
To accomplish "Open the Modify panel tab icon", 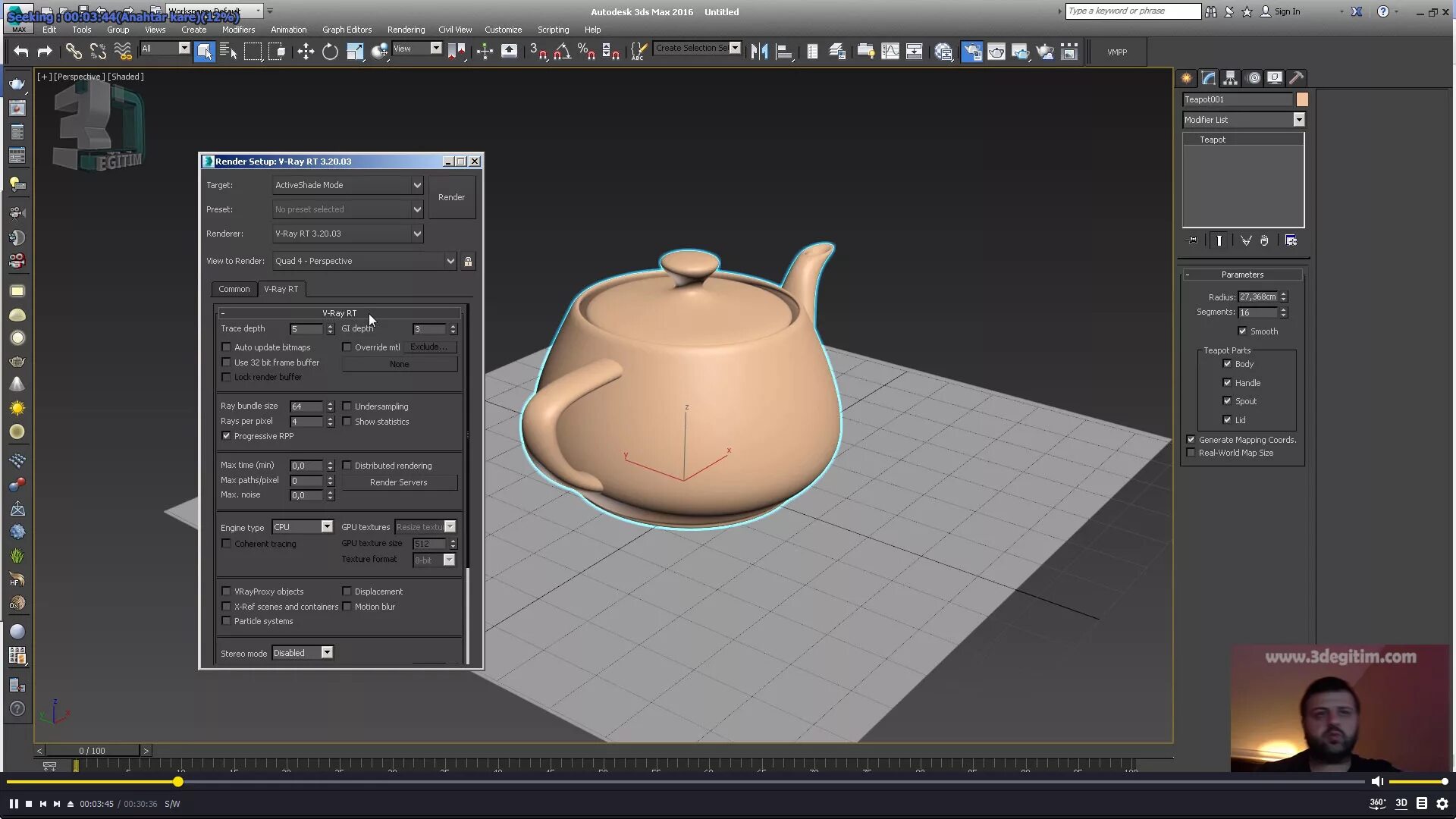I will (1208, 78).
